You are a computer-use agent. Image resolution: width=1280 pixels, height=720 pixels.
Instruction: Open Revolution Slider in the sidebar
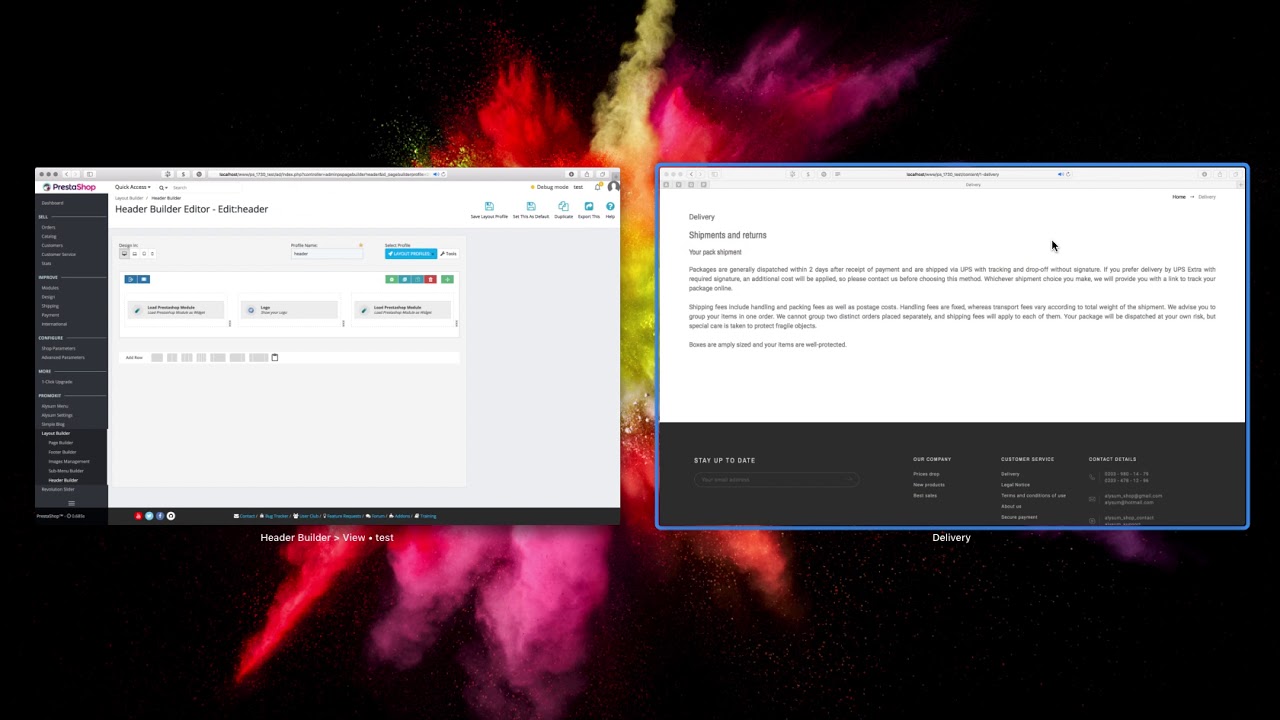58,489
